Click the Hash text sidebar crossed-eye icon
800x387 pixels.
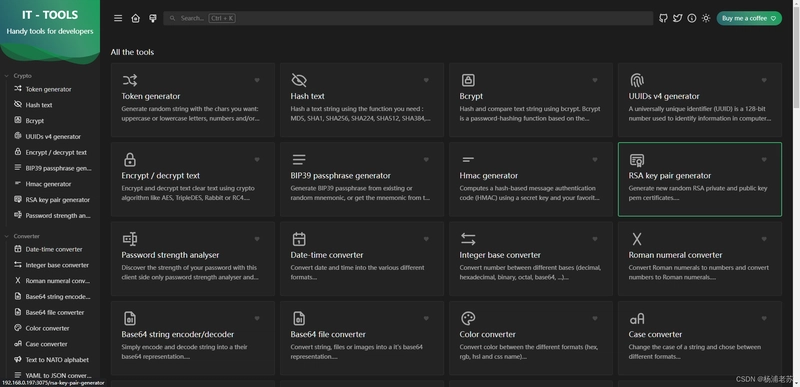(x=18, y=105)
